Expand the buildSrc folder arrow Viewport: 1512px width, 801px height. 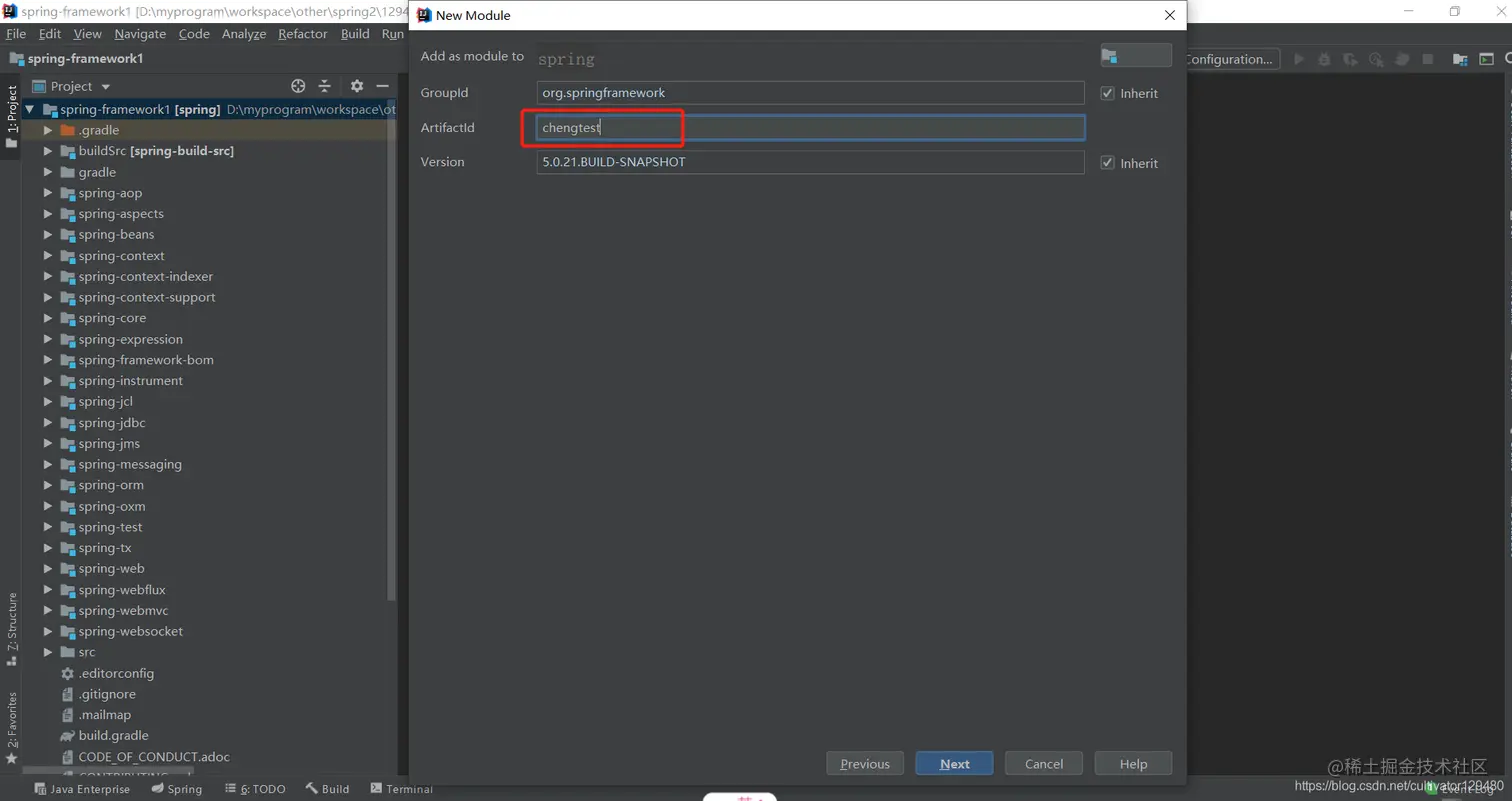(x=47, y=151)
